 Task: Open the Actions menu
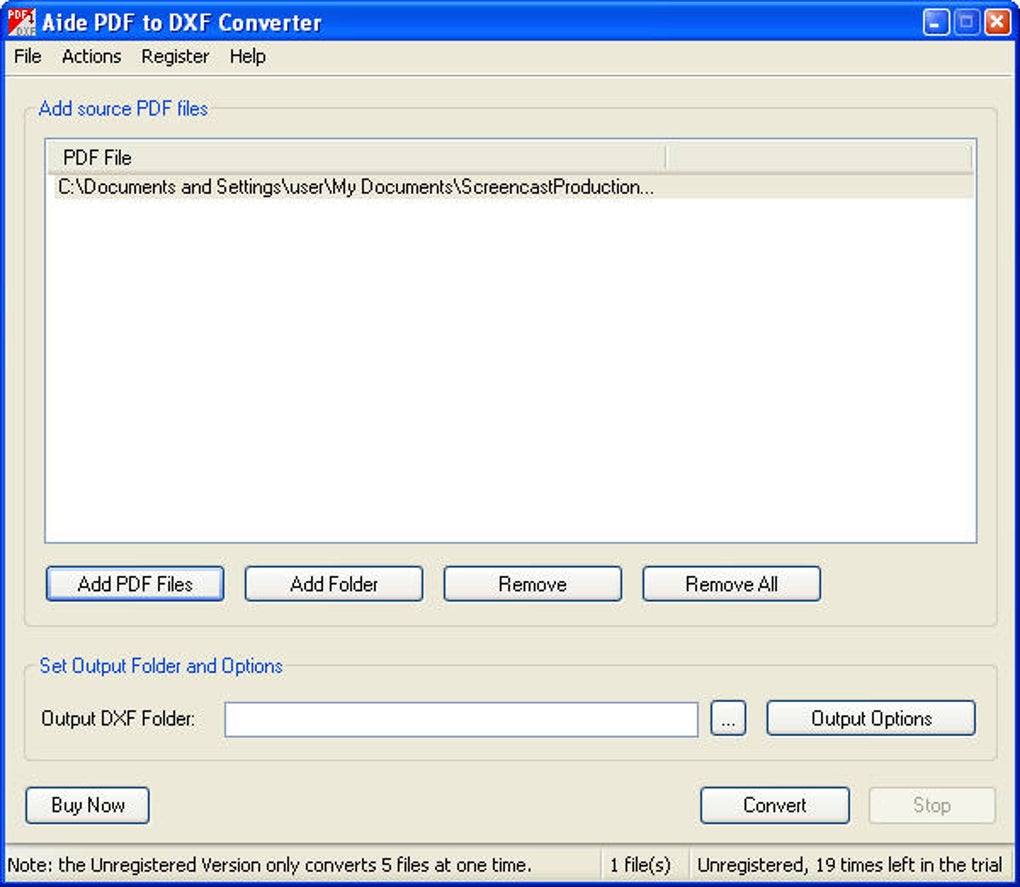point(92,57)
